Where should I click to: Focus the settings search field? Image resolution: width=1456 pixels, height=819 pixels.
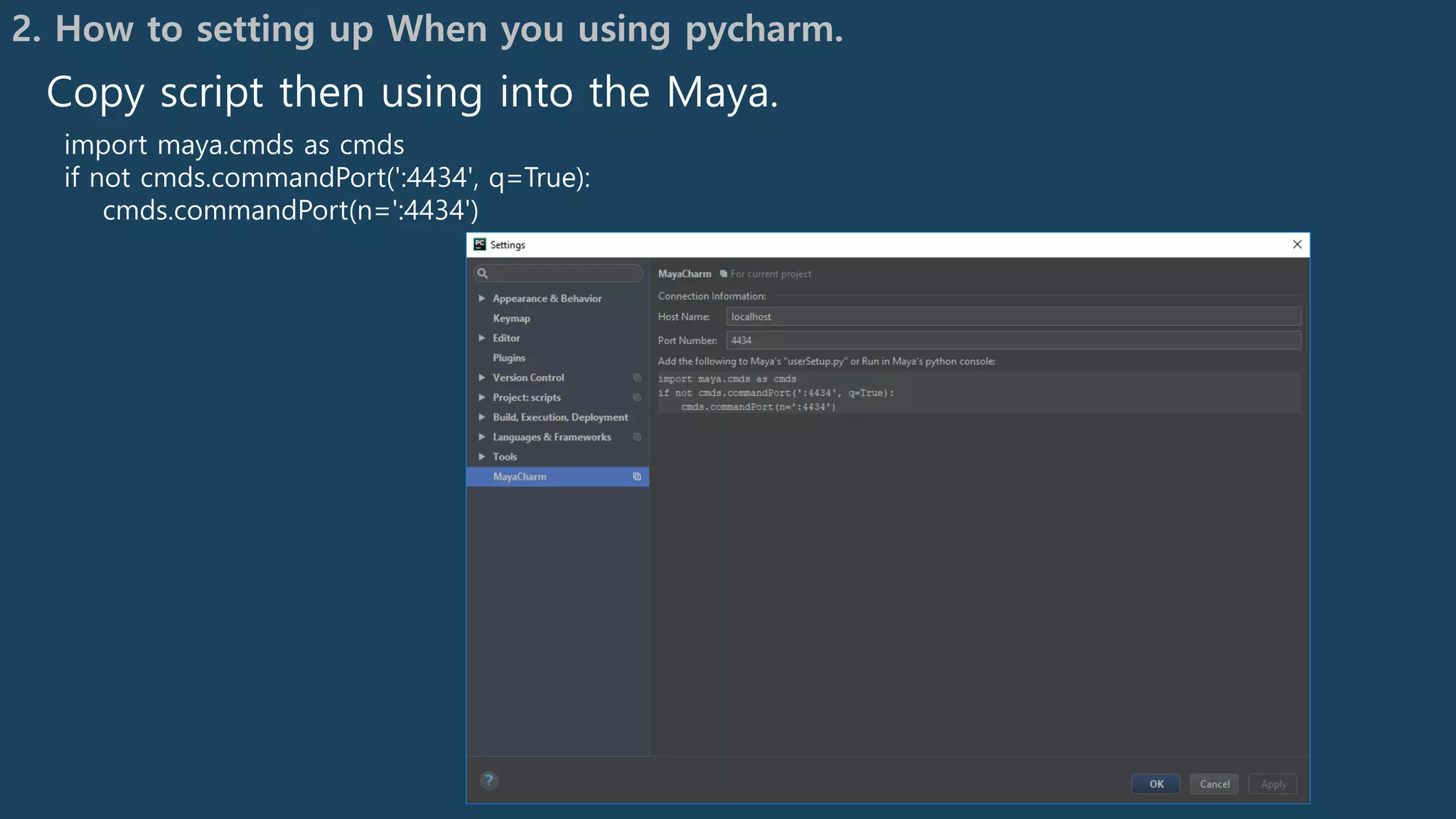click(x=558, y=274)
